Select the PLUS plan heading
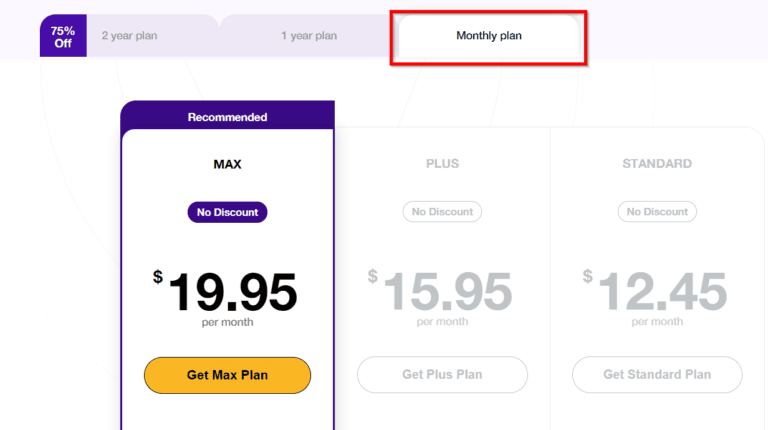The width and height of the screenshot is (768, 430). click(442, 163)
